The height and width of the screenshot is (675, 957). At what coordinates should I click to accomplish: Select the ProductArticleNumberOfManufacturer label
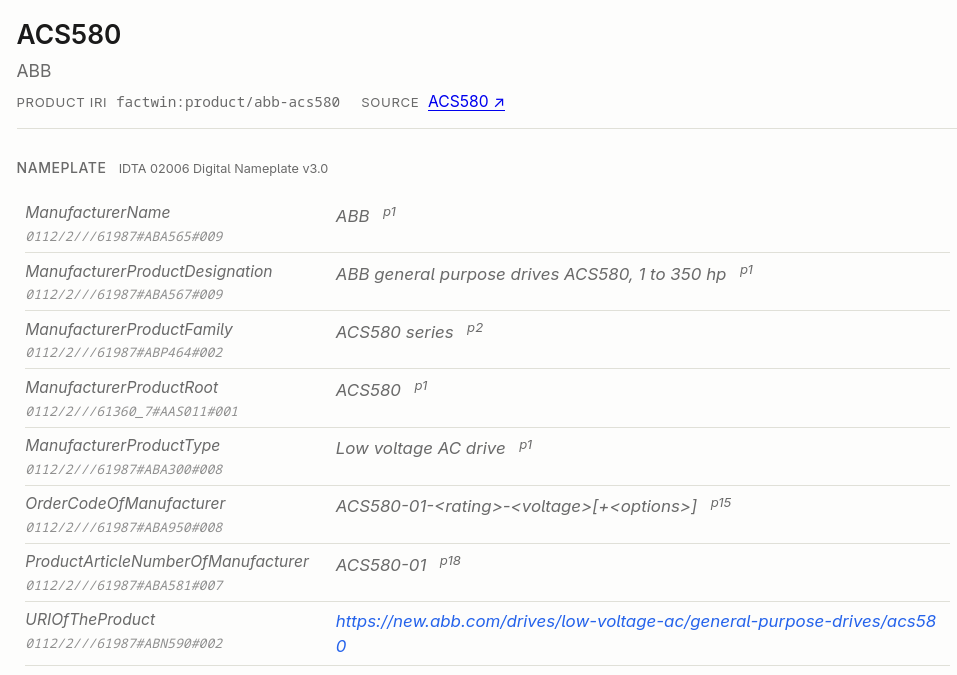pyautogui.click(x=167, y=561)
